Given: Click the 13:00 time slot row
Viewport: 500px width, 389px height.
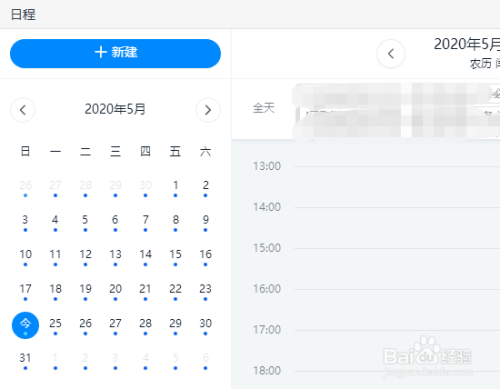Looking at the screenshot, I should tap(397, 187).
